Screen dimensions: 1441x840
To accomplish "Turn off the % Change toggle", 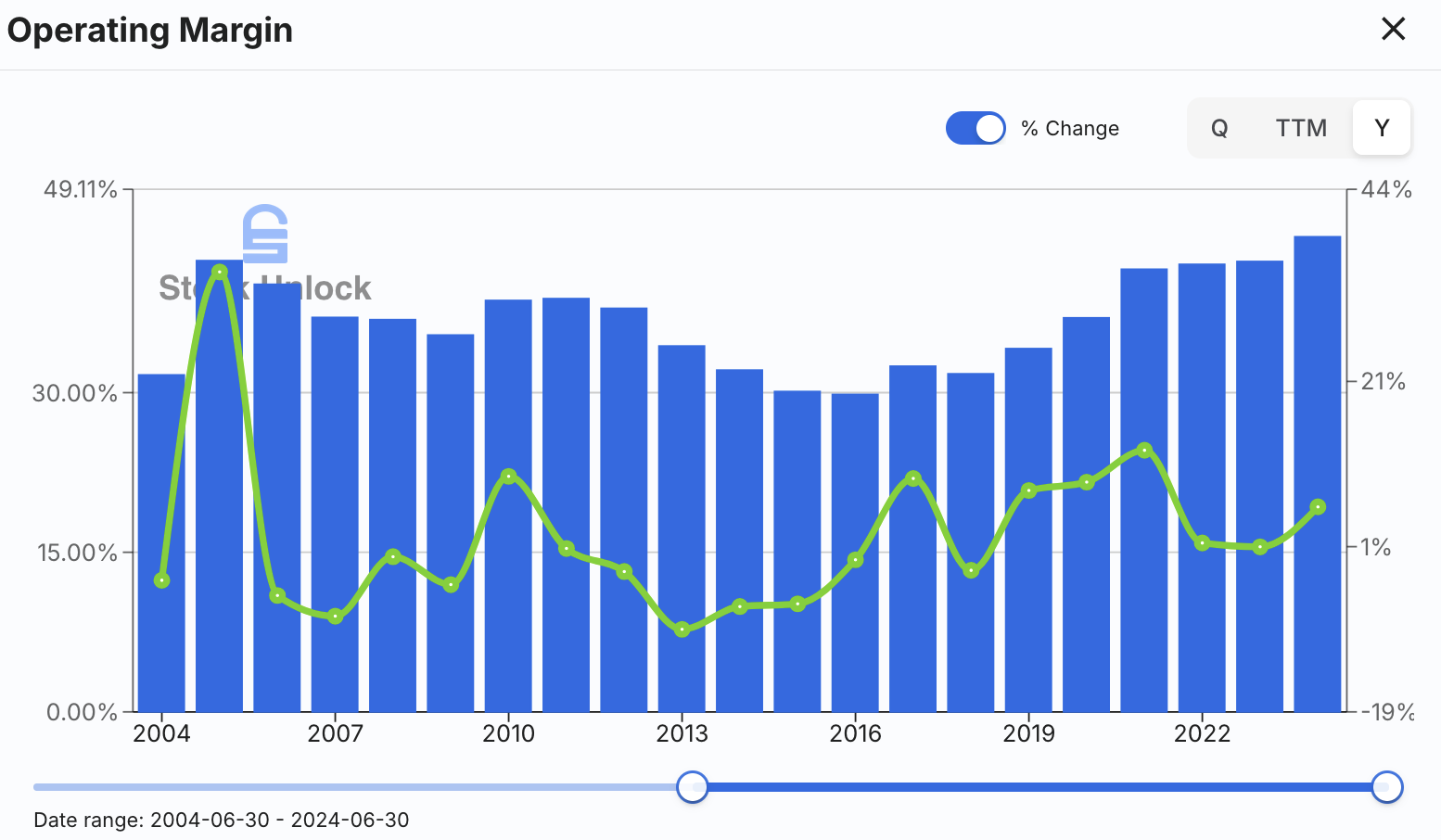I will [976, 128].
